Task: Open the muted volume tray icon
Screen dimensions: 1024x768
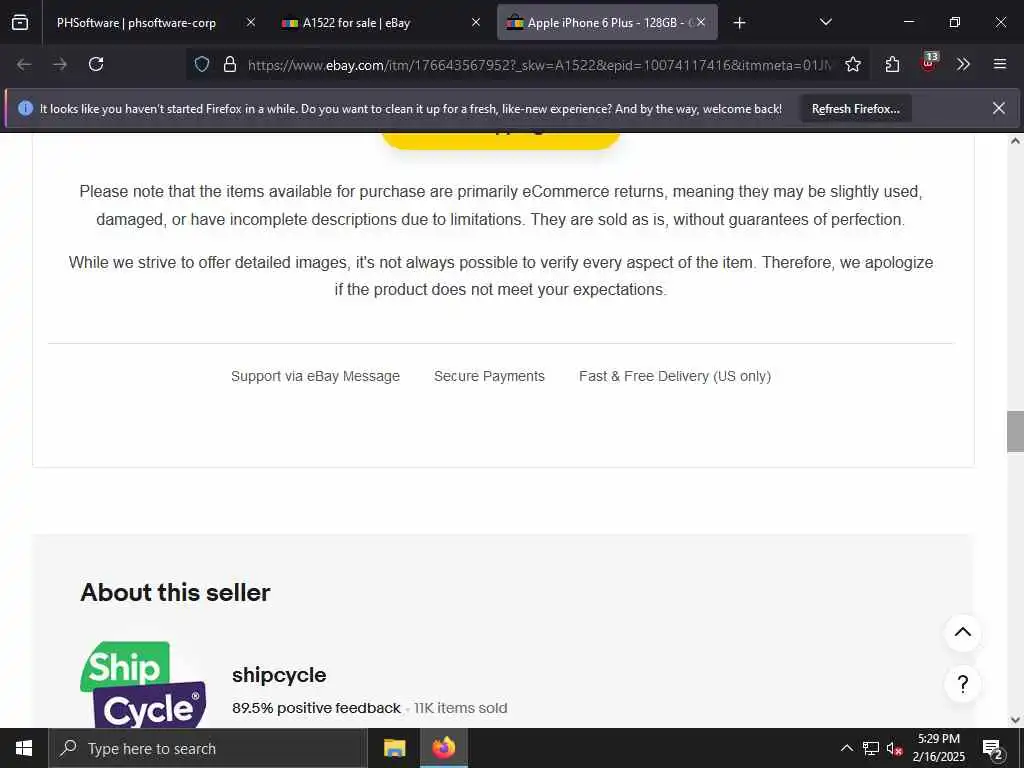Action: click(x=894, y=748)
